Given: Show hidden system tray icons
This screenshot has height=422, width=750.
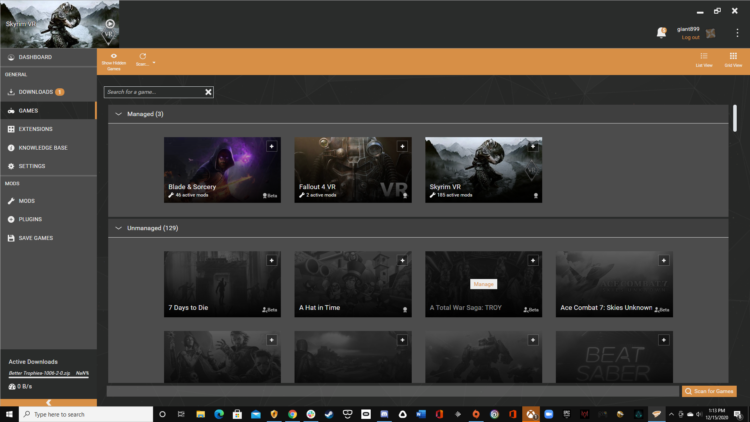Looking at the screenshot, I should point(671,414).
